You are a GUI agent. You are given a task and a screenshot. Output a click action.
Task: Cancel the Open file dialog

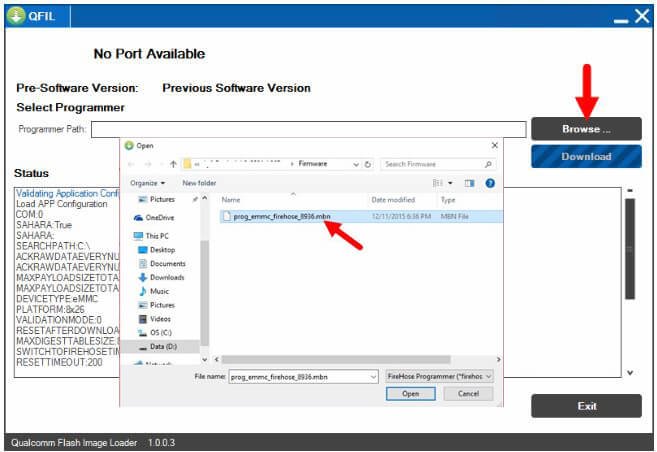click(x=468, y=393)
